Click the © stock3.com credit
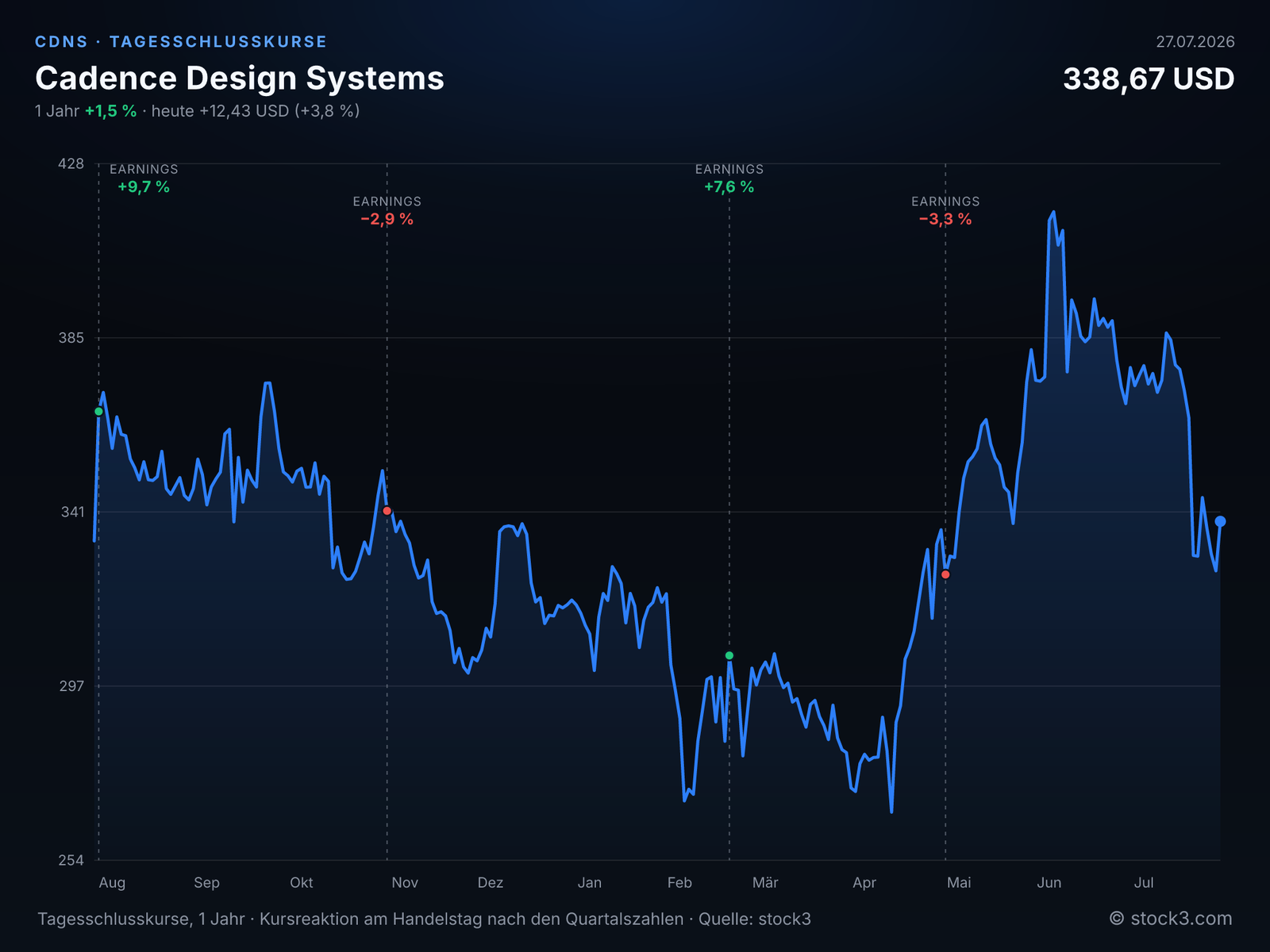 (x=1171, y=919)
